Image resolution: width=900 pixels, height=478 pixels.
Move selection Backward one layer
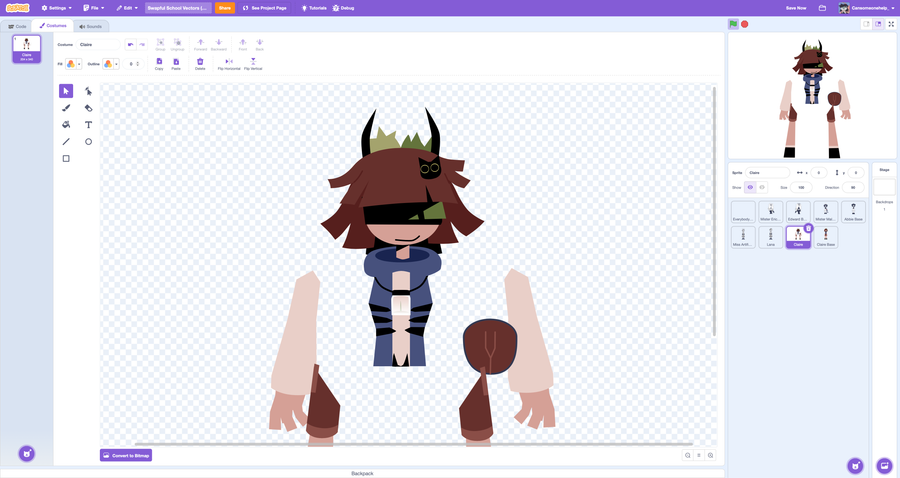coord(219,44)
